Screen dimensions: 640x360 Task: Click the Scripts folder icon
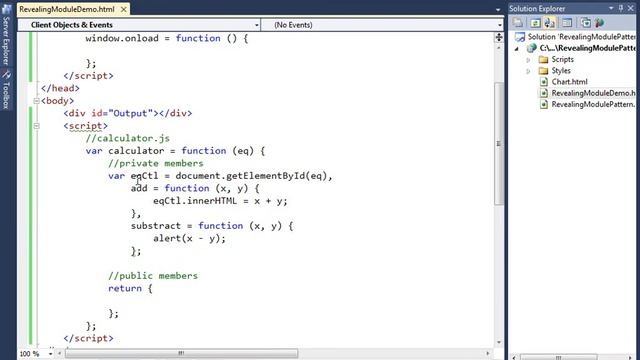coord(543,60)
